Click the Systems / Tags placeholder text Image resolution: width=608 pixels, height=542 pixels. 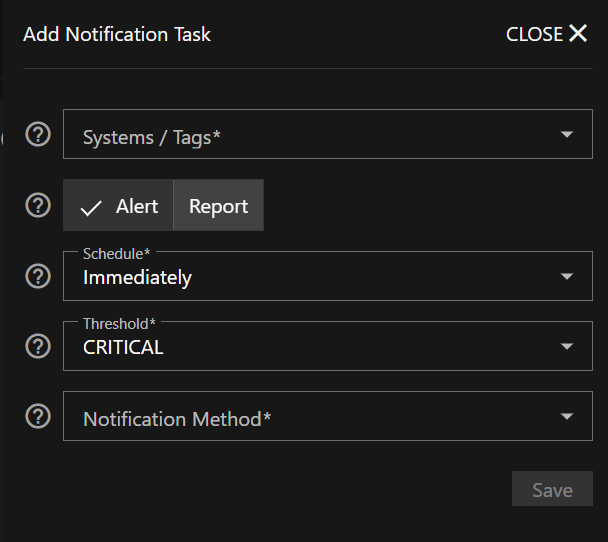pyautogui.click(x=151, y=138)
